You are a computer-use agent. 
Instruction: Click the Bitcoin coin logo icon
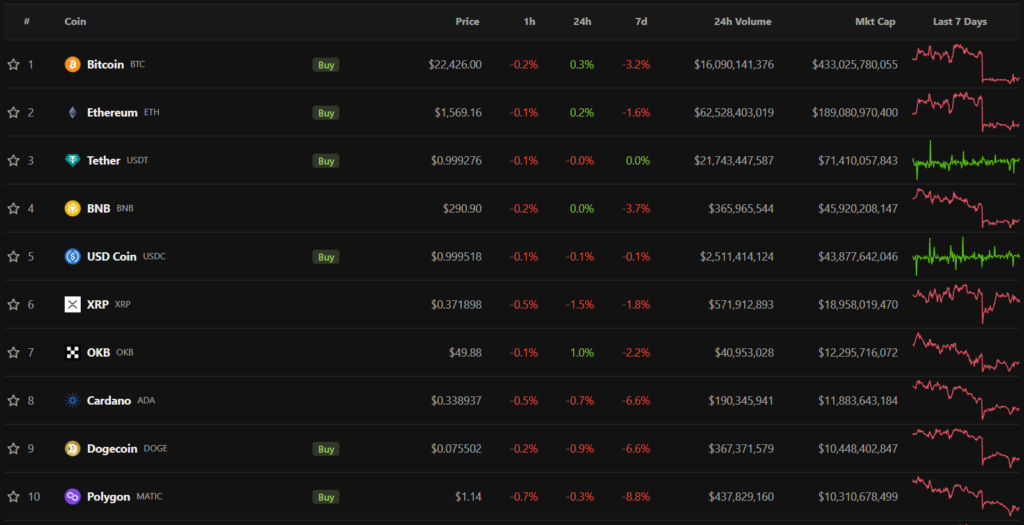72,65
